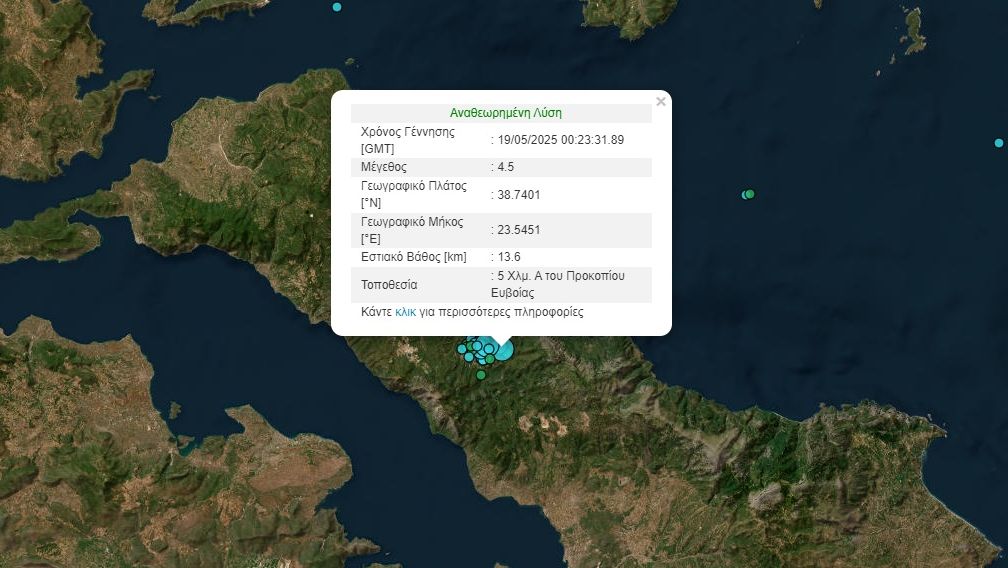Open the κλικ link for more information

(405, 312)
